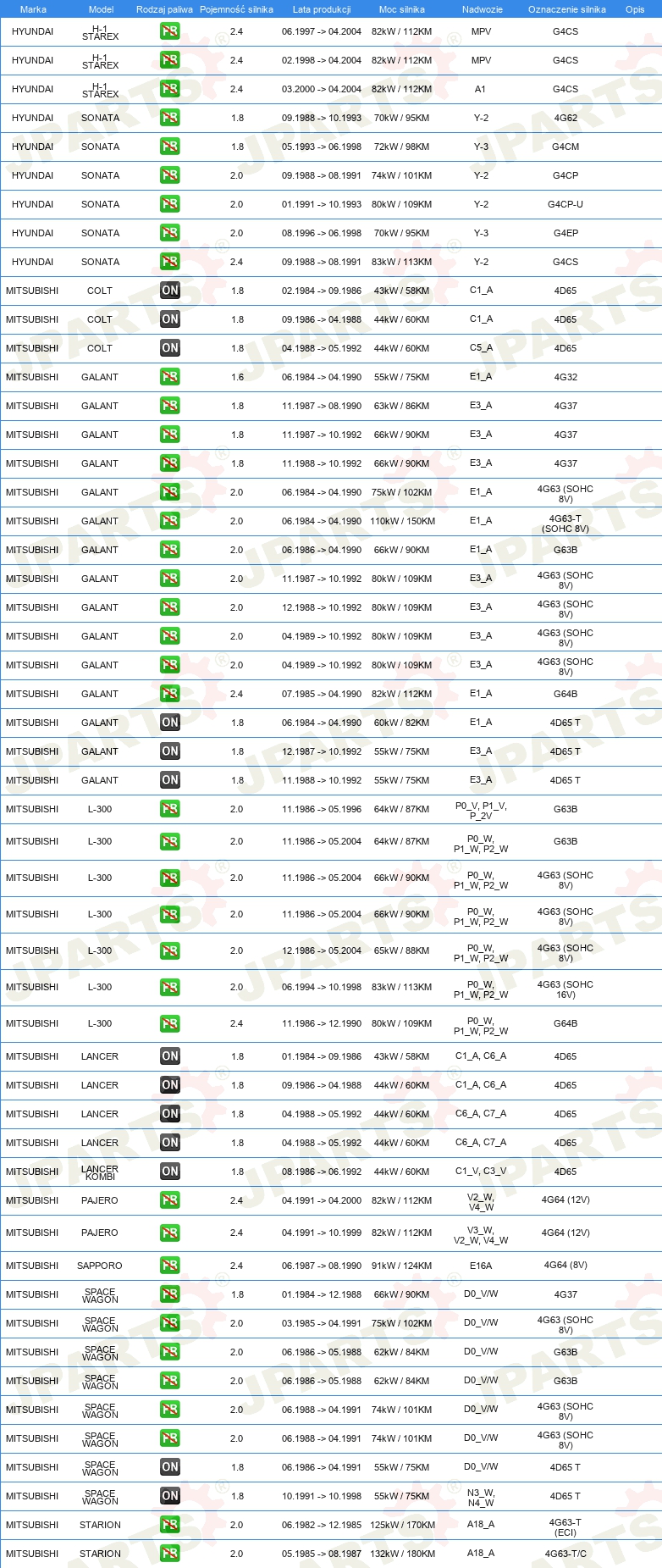Click diesel ON icon in Galant 60kW / 82KM row
The image size is (662, 1568).
(169, 723)
